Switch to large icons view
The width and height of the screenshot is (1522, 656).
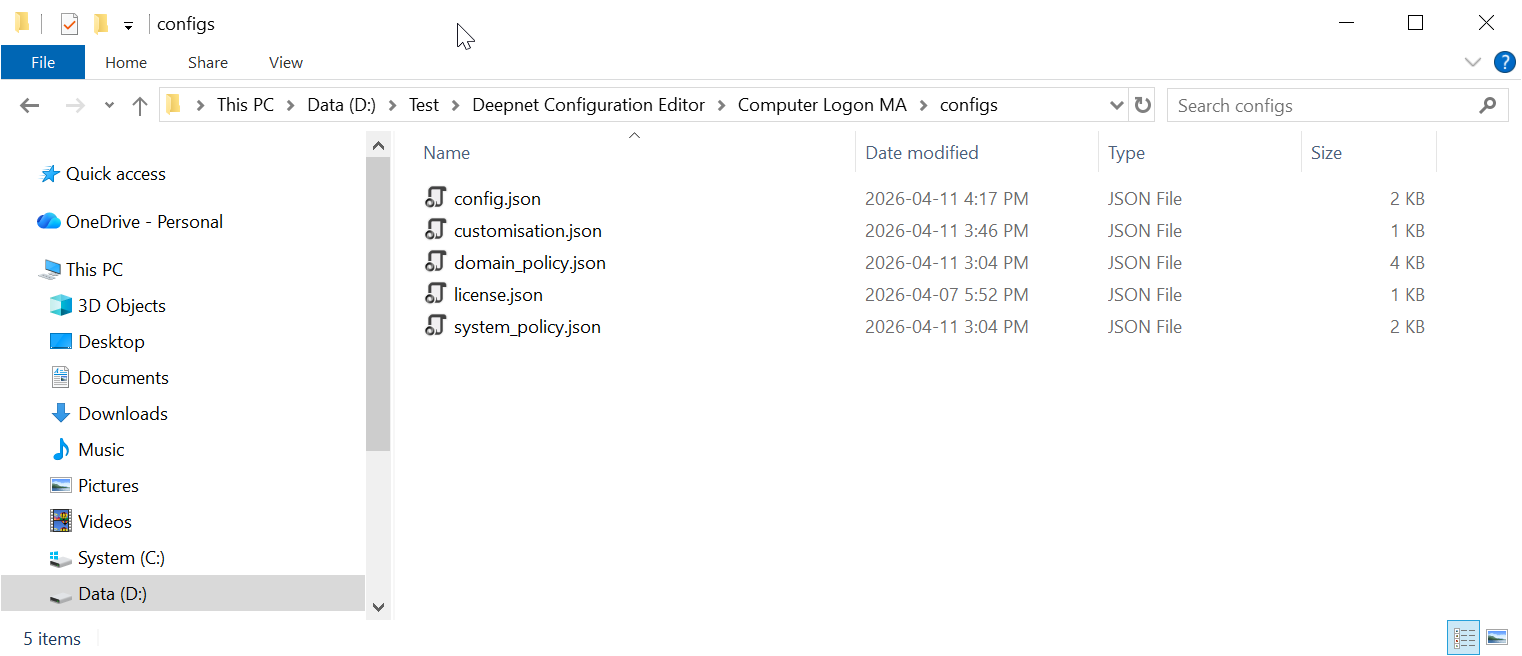[x=1496, y=637]
